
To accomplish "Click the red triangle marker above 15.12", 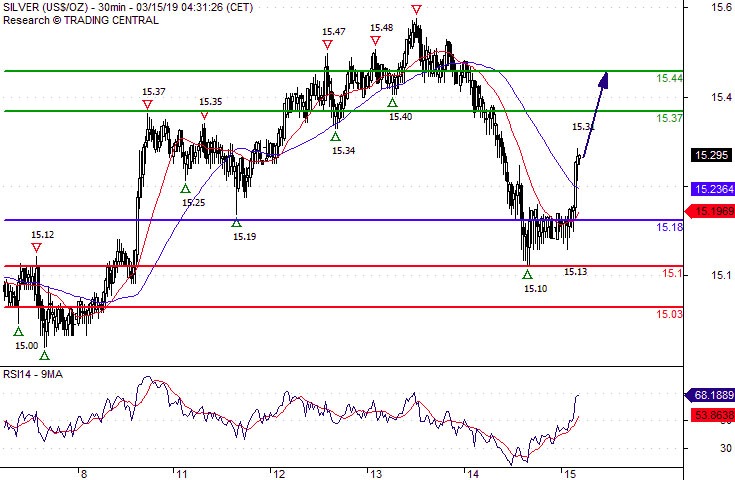I will point(37,247).
